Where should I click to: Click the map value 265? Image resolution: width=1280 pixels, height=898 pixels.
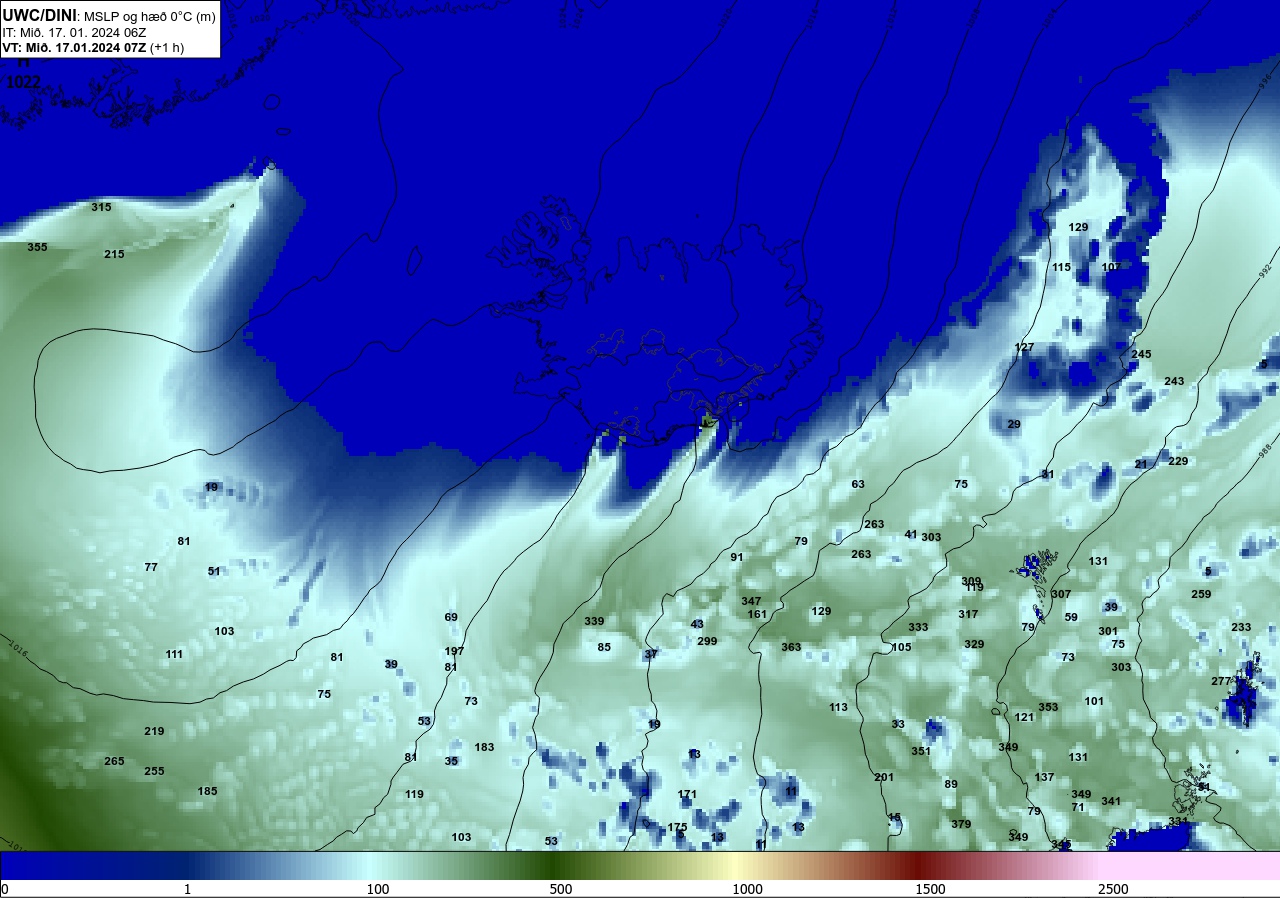114,761
